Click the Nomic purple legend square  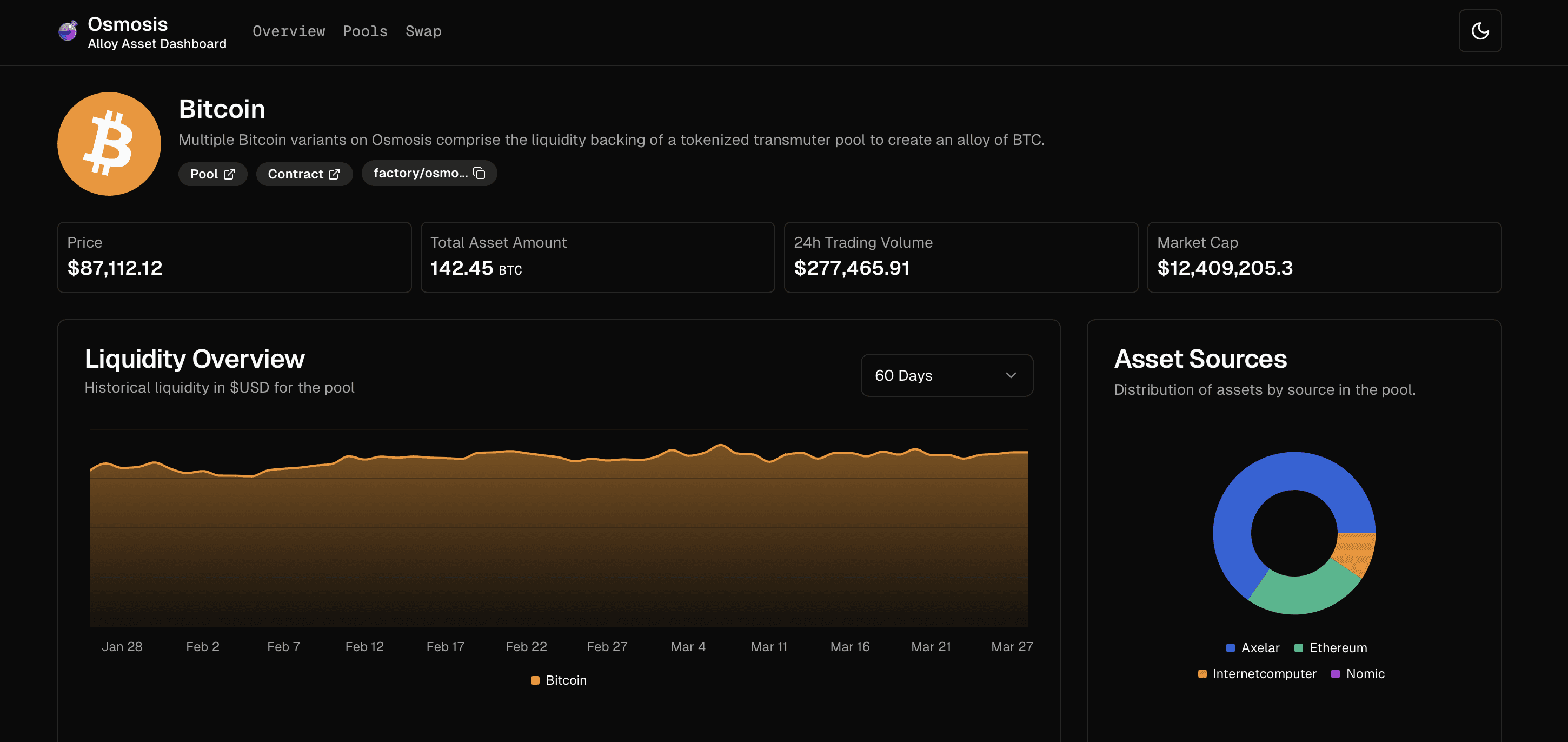click(x=1336, y=674)
